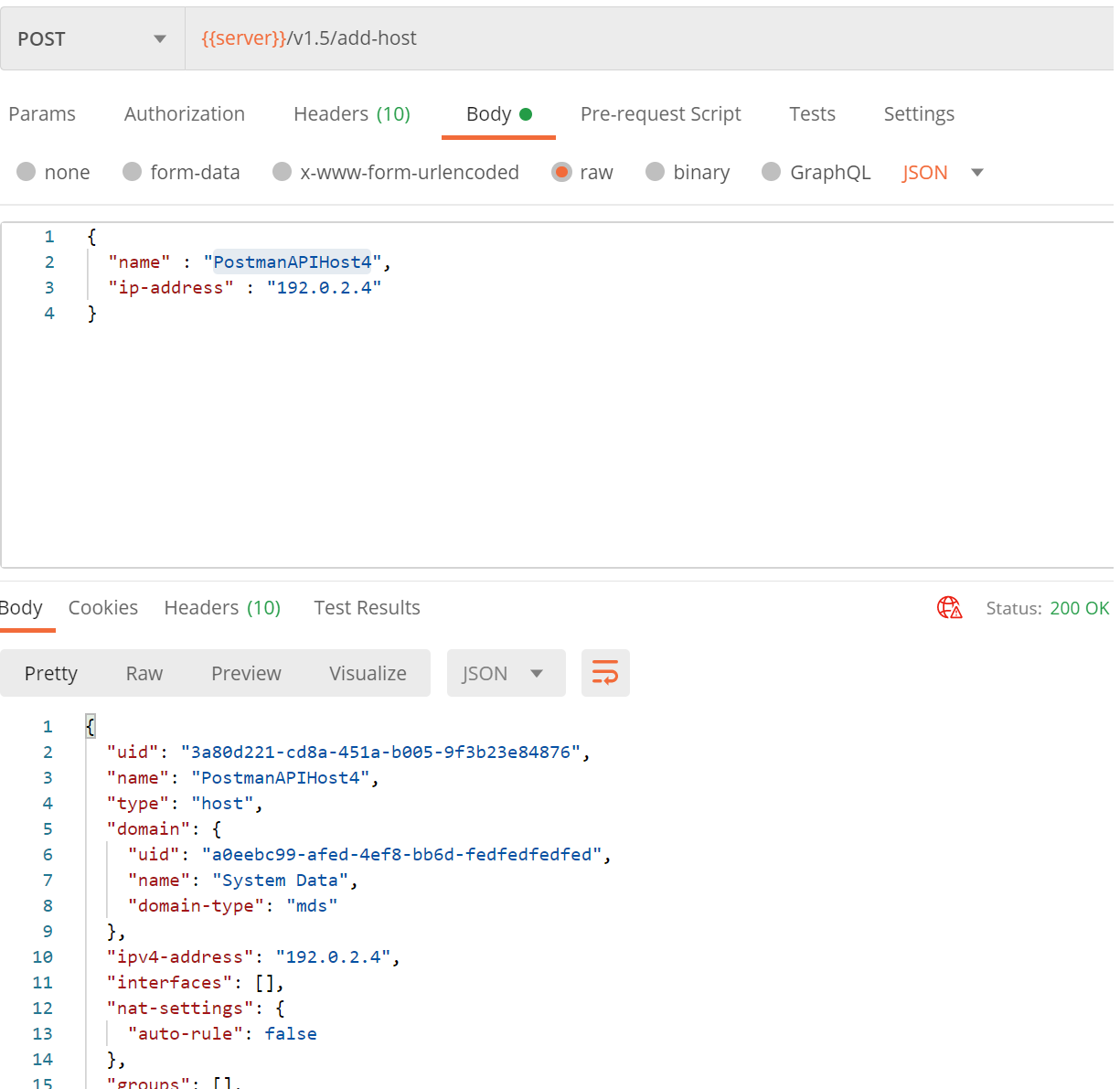Open the request Settings tab
Image resolution: width=1120 pixels, height=1089 pixels.
click(919, 114)
